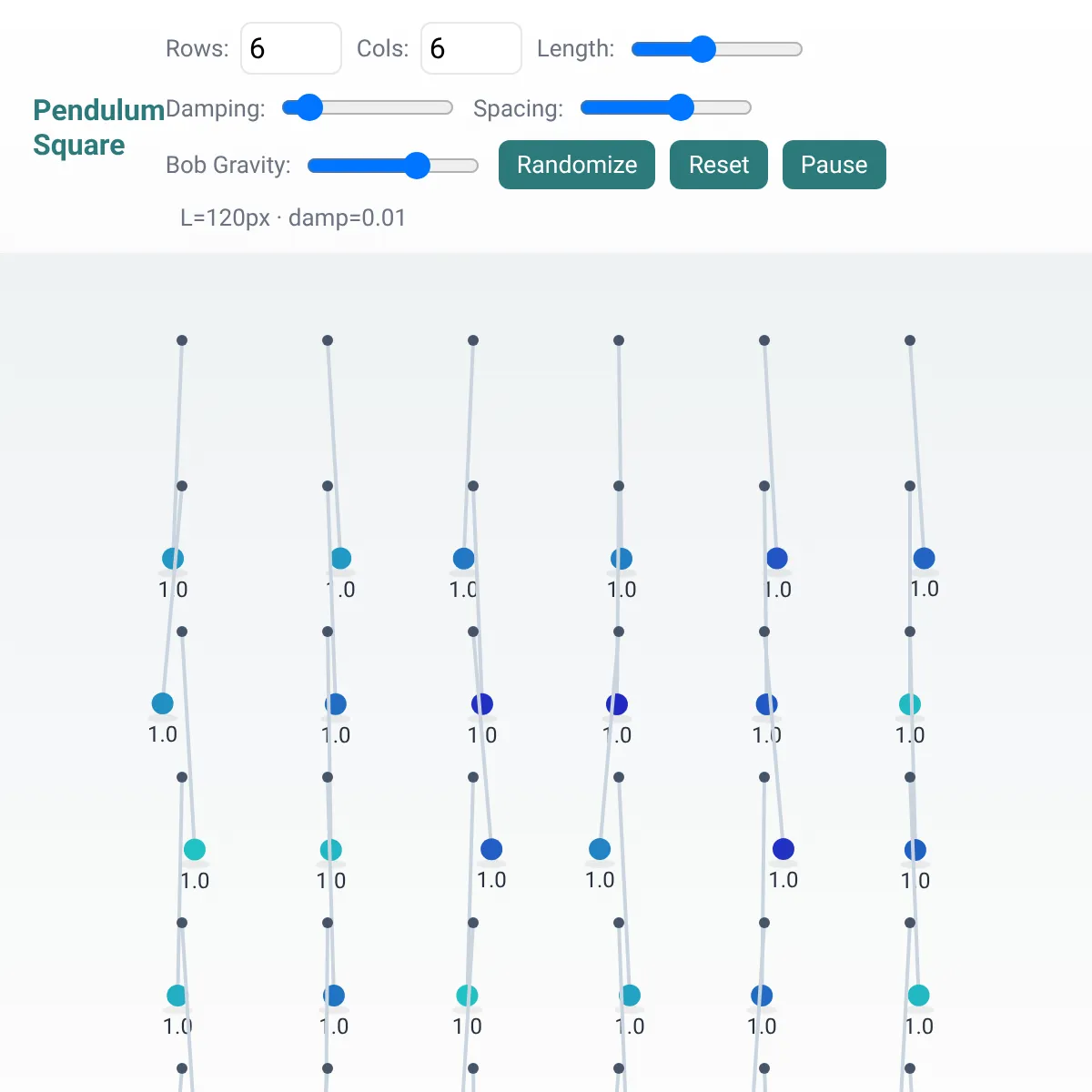Click the Spacing slider handle
The image size is (1092, 1092).
(x=681, y=107)
